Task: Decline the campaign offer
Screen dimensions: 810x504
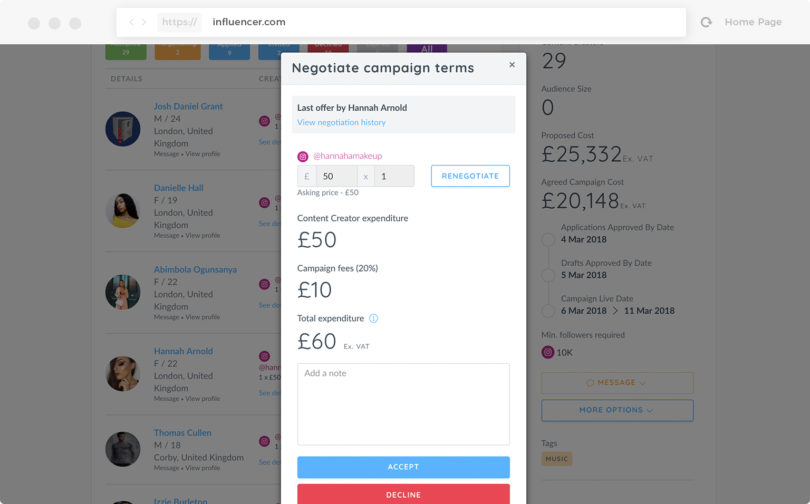Action: click(x=403, y=494)
